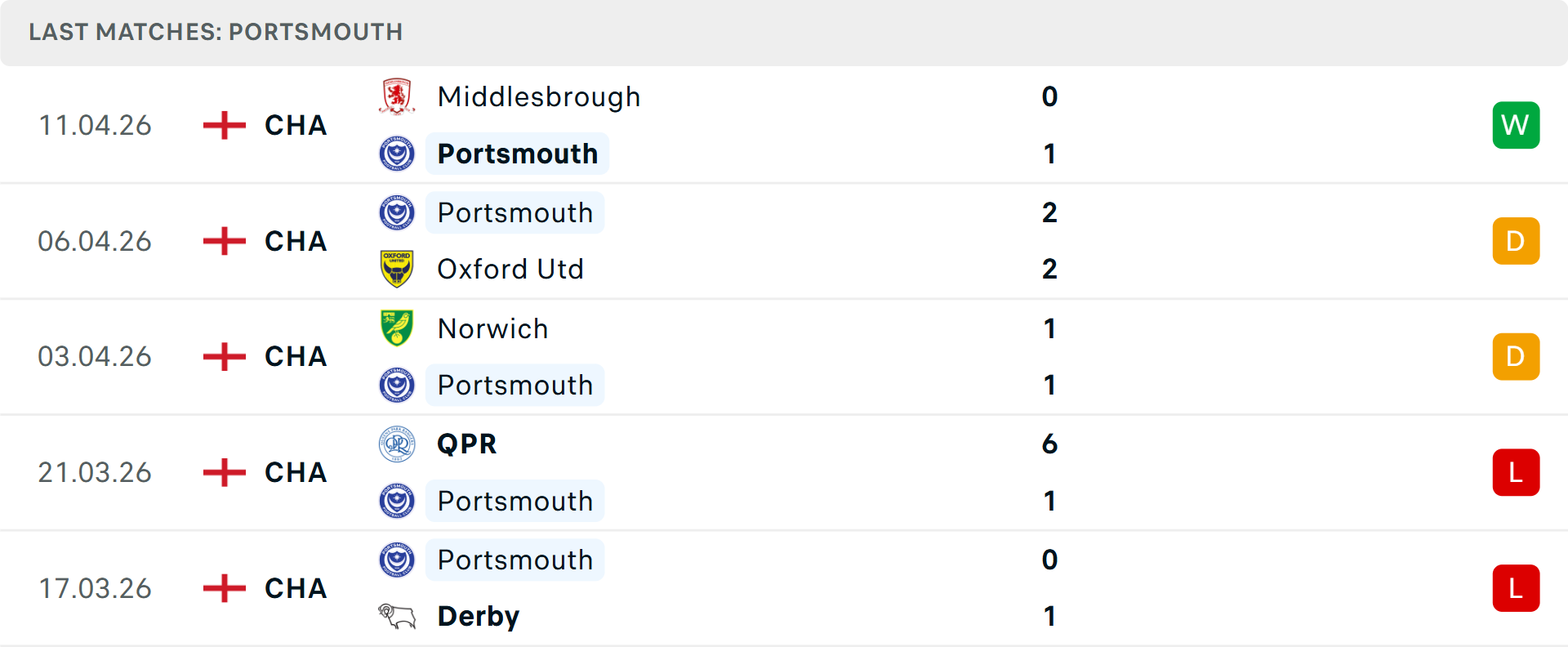Click the QPR club badge

click(397, 444)
